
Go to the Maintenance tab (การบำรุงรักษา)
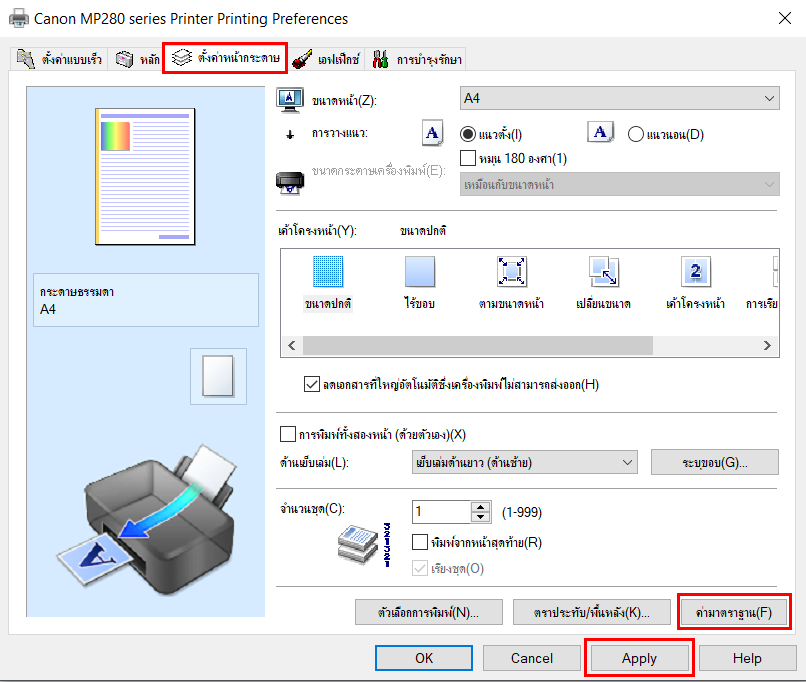click(x=417, y=59)
